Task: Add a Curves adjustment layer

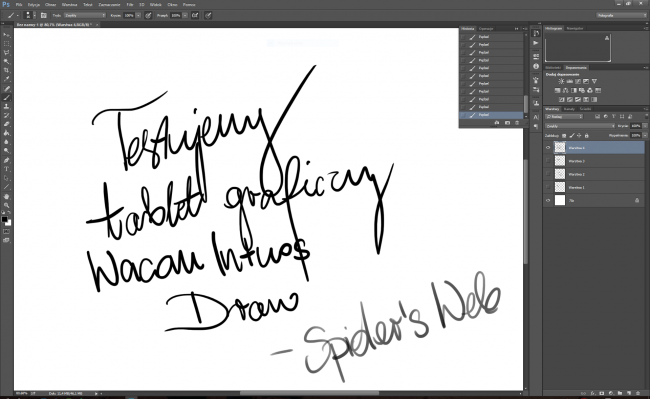Action: (x=578, y=81)
